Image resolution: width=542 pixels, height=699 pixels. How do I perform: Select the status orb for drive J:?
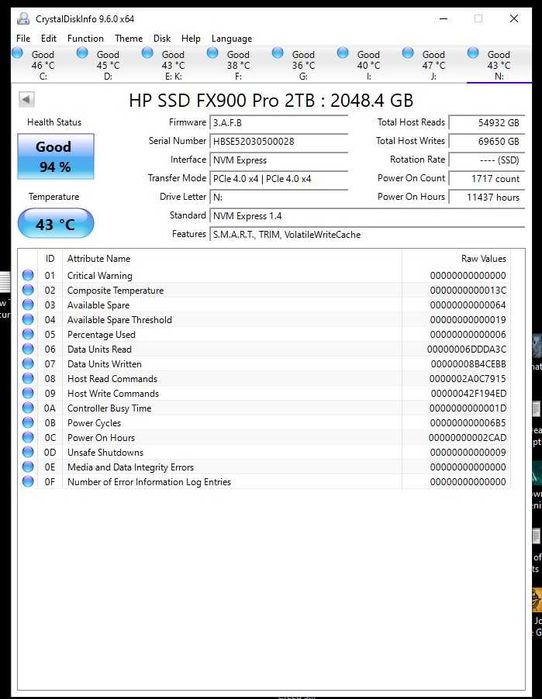[x=408, y=53]
